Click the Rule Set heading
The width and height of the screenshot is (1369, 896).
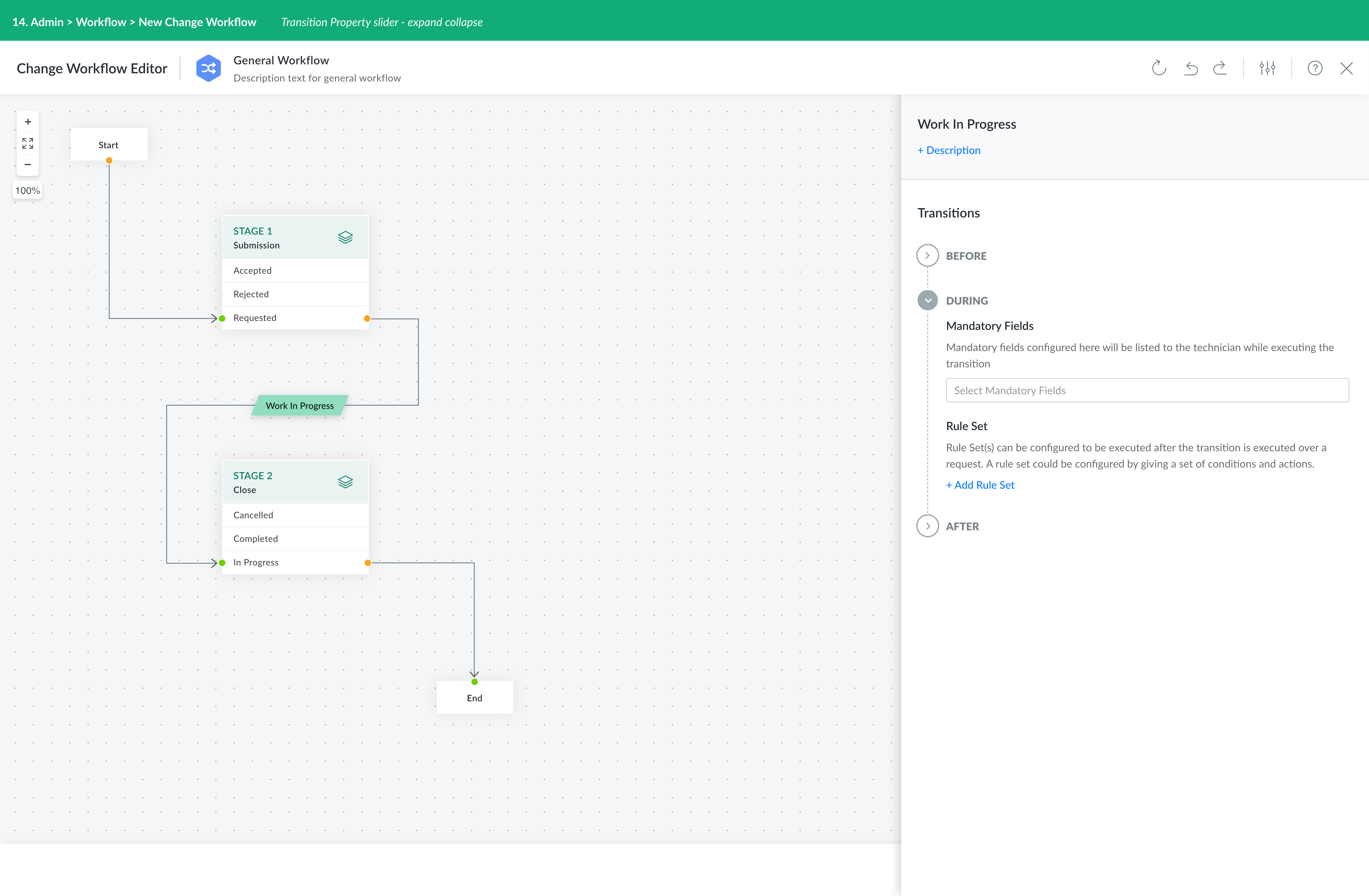[x=966, y=426]
